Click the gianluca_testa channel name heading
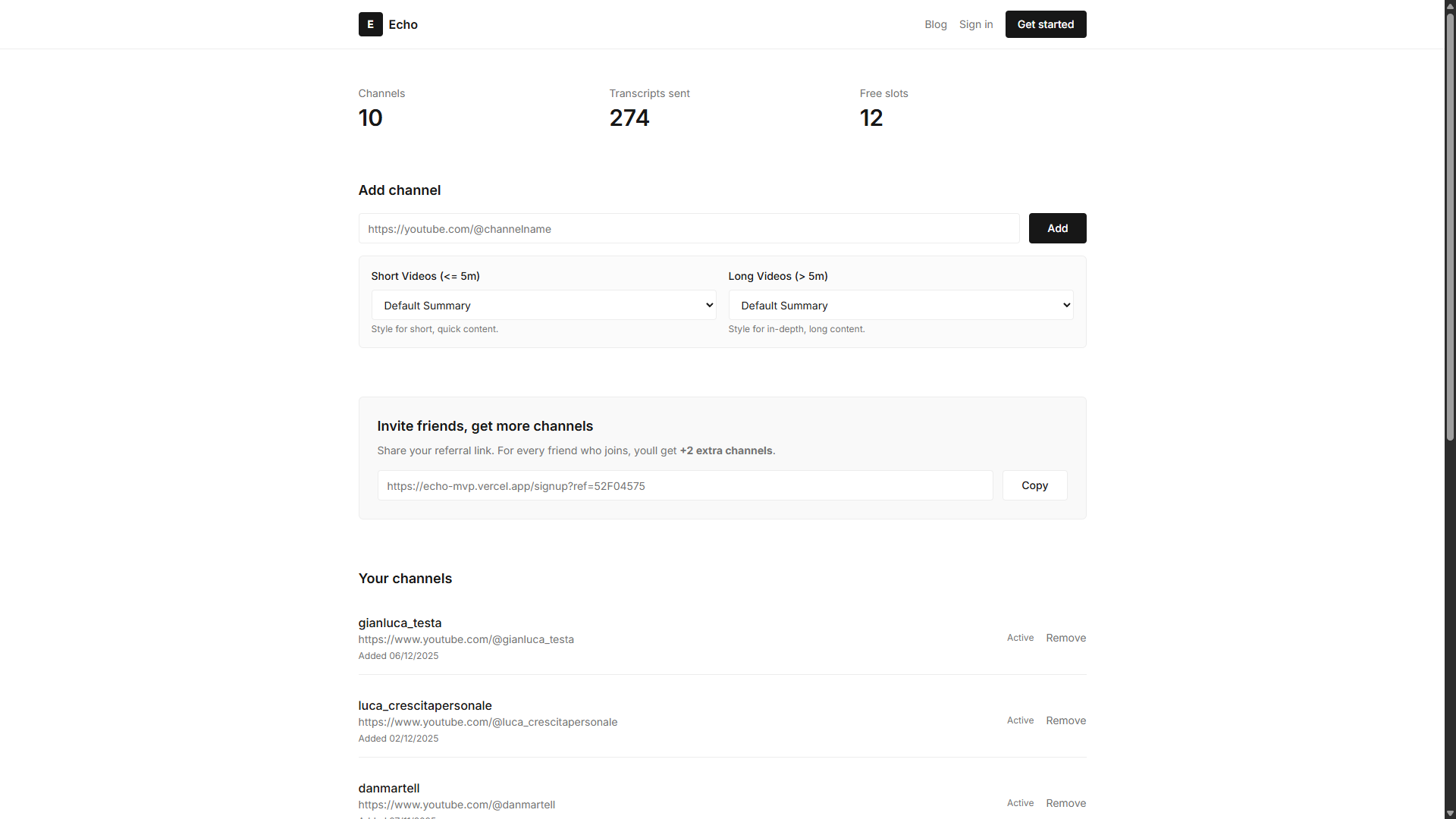This screenshot has height=819, width=1456. point(400,623)
